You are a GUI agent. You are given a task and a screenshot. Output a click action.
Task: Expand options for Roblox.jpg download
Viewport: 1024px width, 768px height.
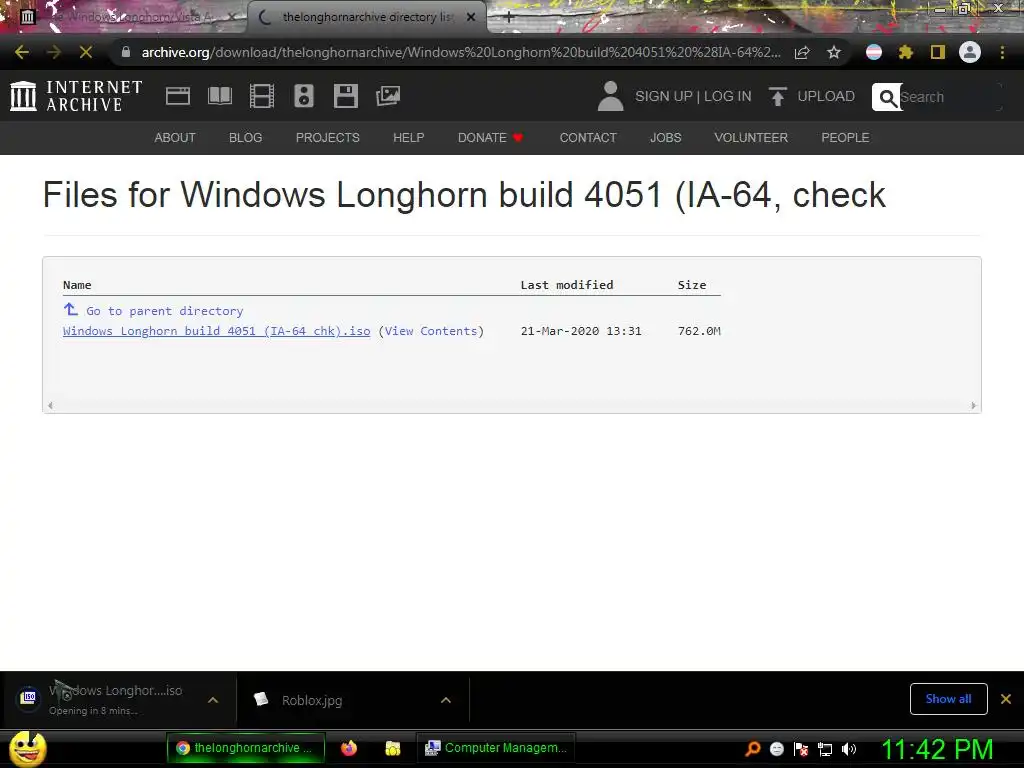pyautogui.click(x=446, y=700)
